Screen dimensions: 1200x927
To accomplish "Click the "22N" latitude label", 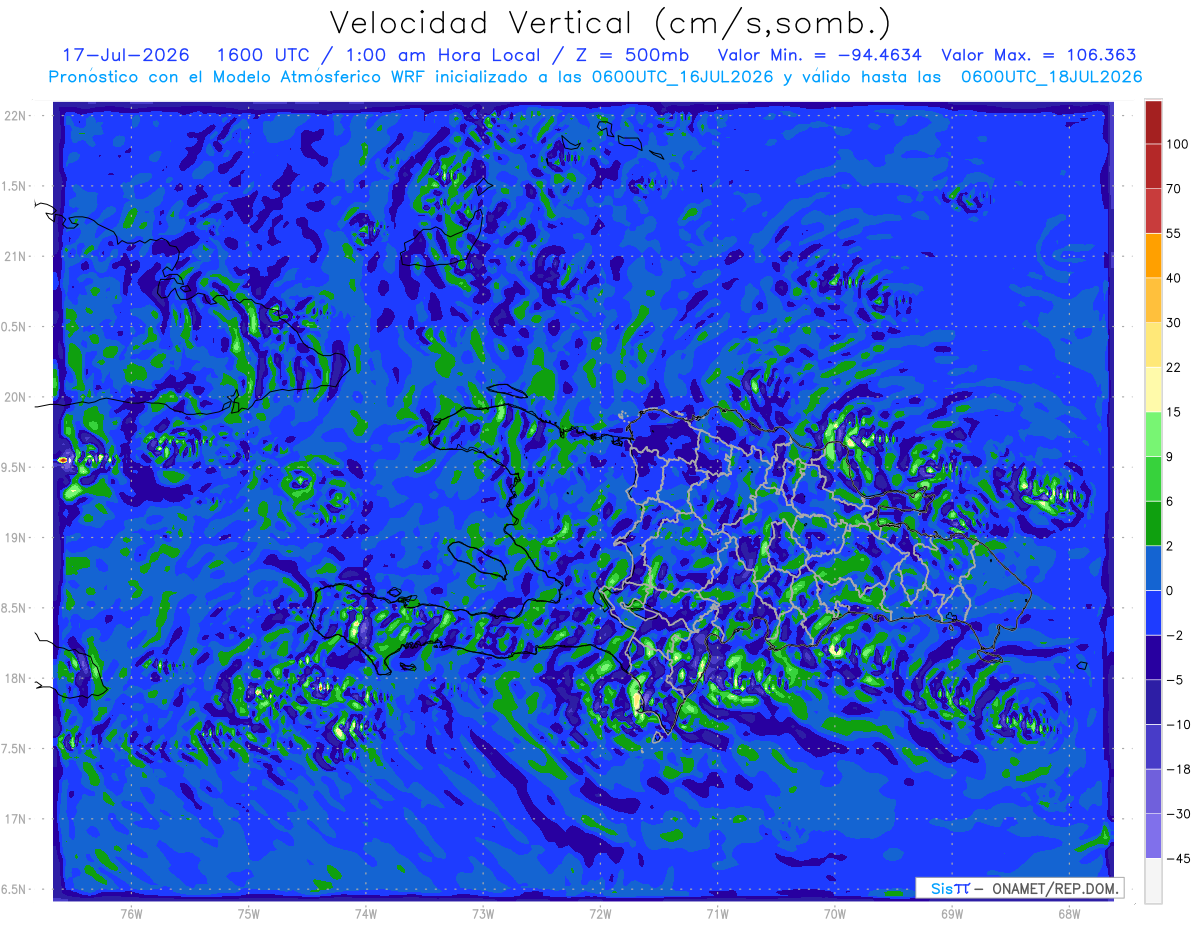I will point(15,115).
